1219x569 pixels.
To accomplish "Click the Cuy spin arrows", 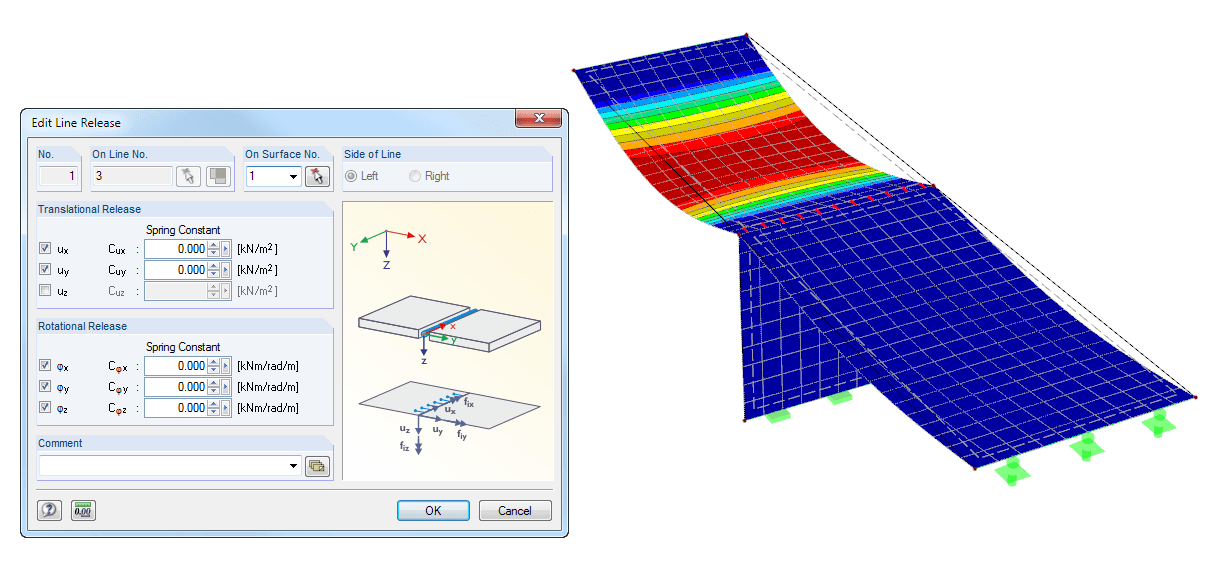I will [x=213, y=270].
